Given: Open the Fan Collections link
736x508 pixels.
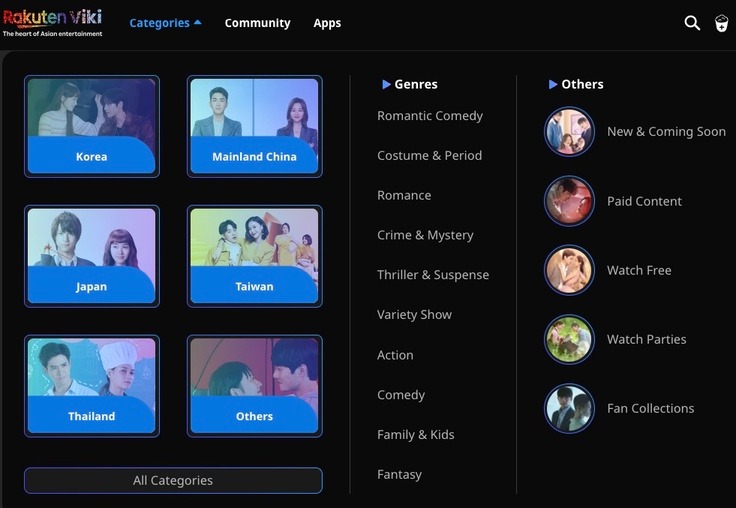Looking at the screenshot, I should pyautogui.click(x=651, y=408).
